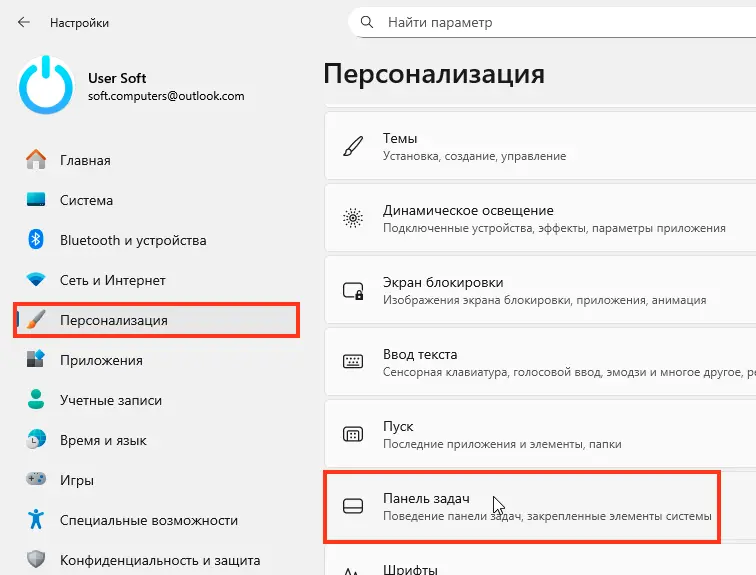Click the keyboard icon beside Ввод текста

point(352,362)
